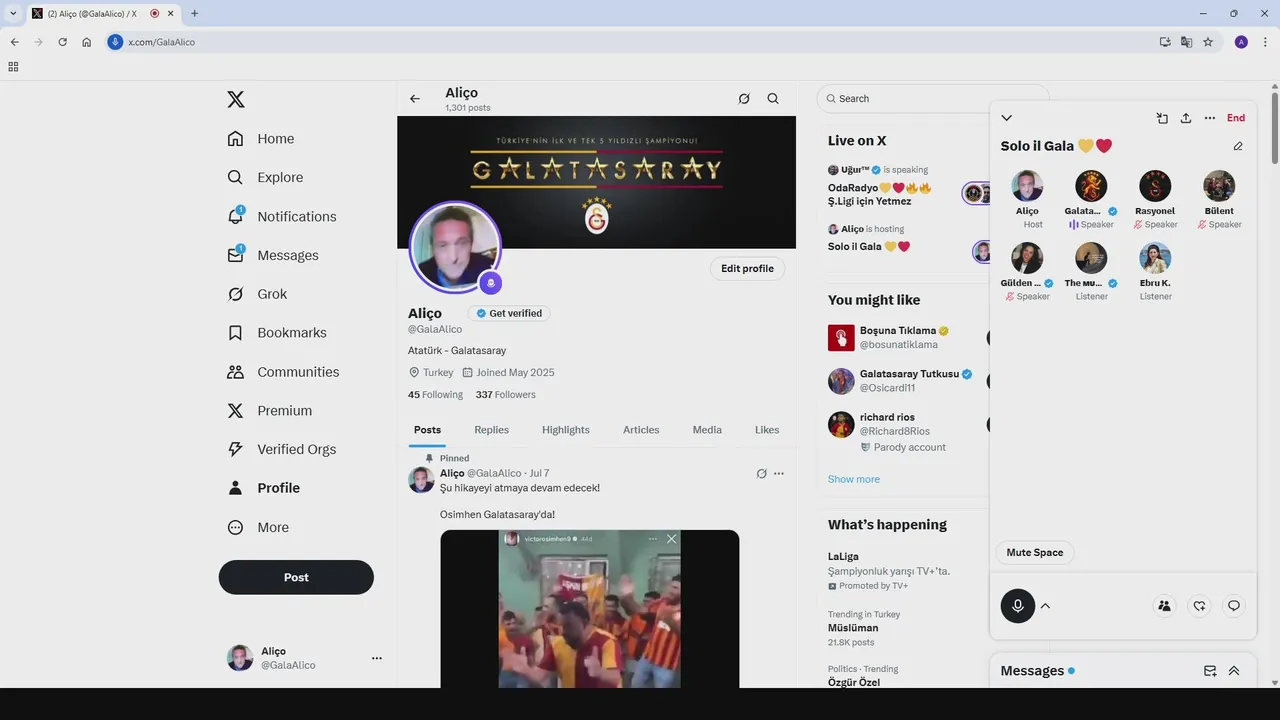Click the browser reload button
1280x720 pixels.
click(62, 42)
